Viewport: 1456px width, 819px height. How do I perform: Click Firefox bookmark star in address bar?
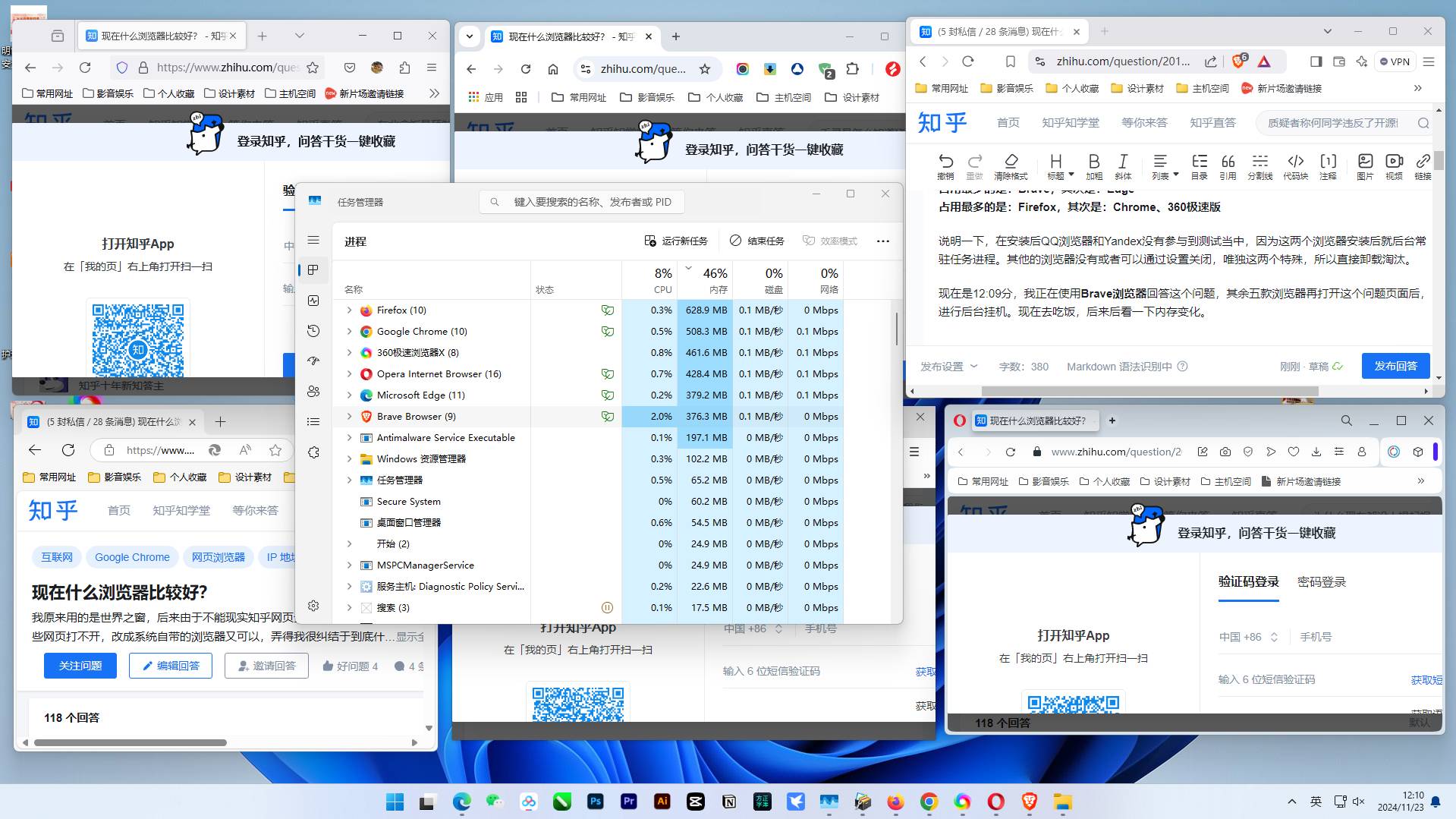[313, 68]
